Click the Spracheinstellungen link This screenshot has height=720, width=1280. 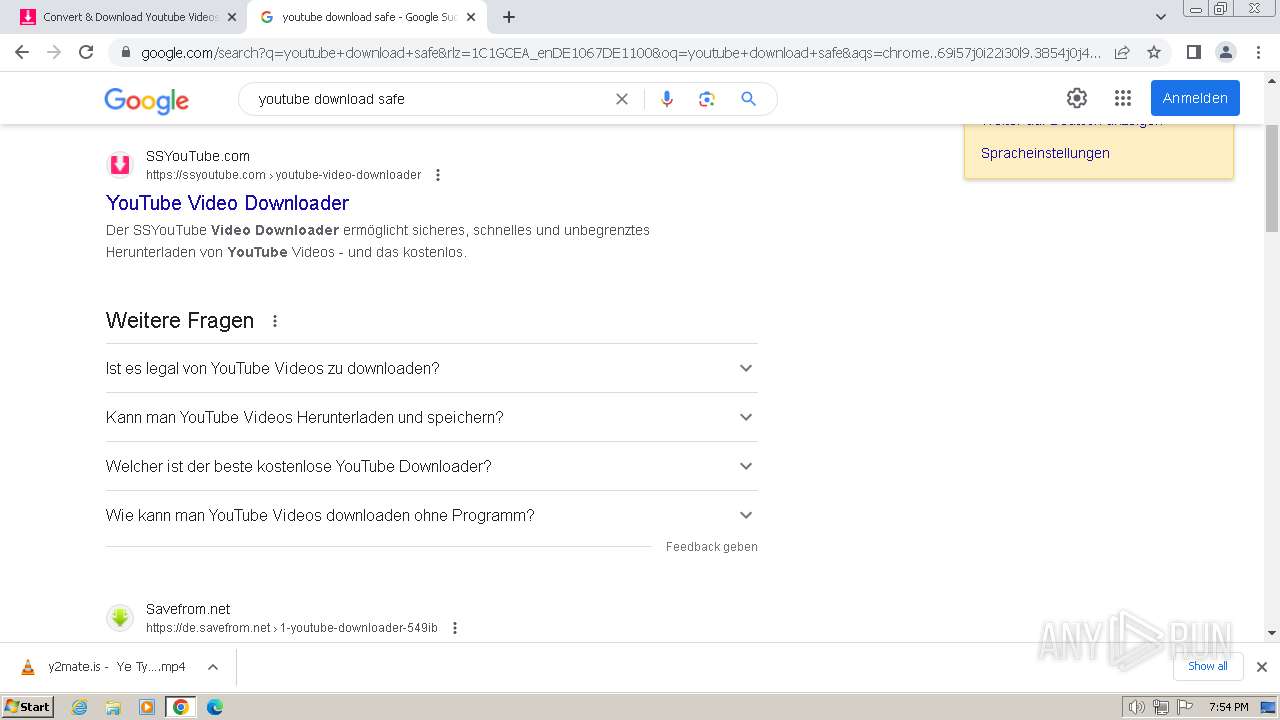point(1045,153)
